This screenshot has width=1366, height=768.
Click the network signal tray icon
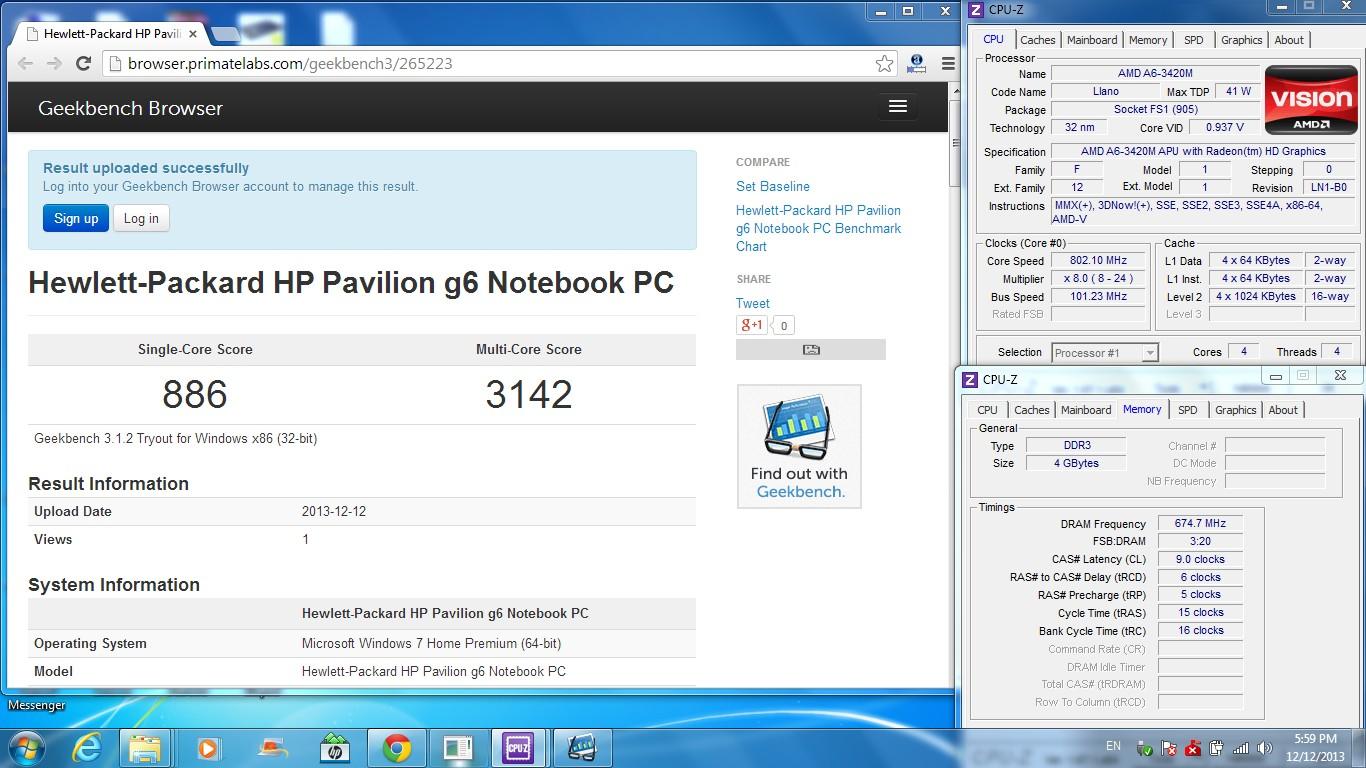pos(1241,748)
